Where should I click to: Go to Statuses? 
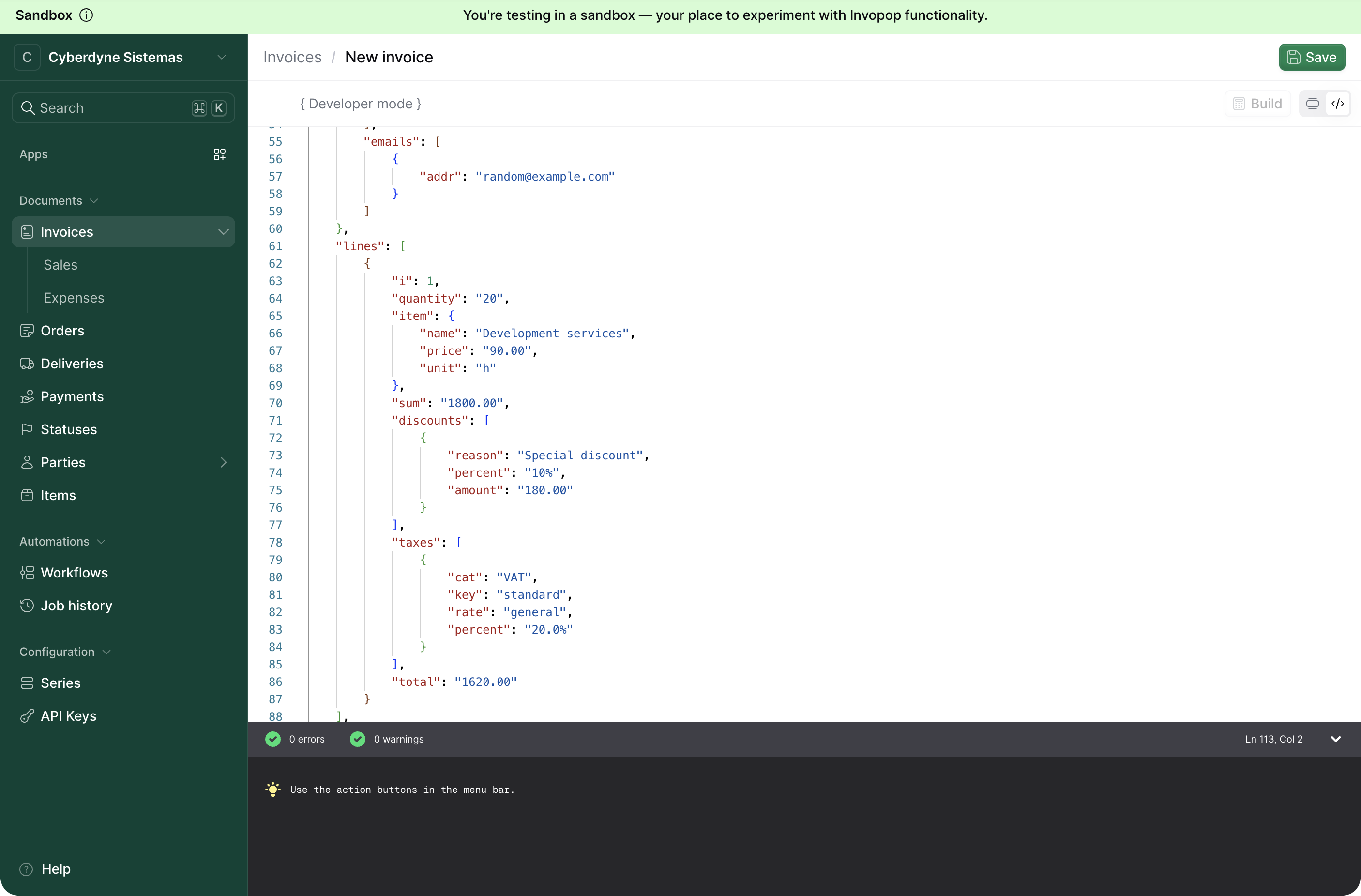pyautogui.click(x=69, y=429)
